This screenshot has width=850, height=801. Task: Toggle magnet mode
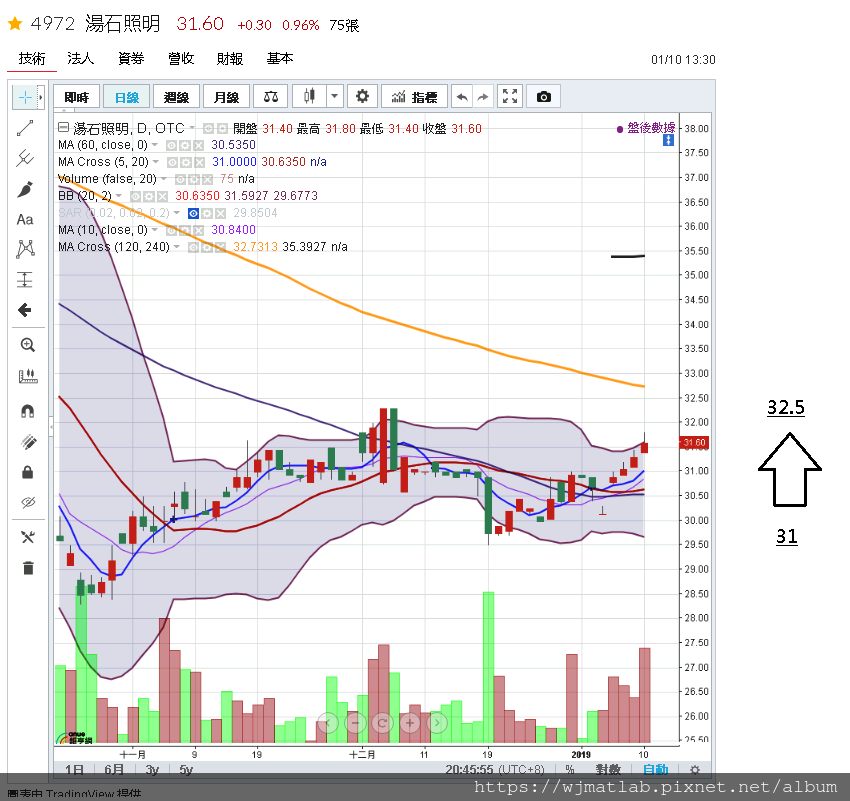(x=28, y=411)
